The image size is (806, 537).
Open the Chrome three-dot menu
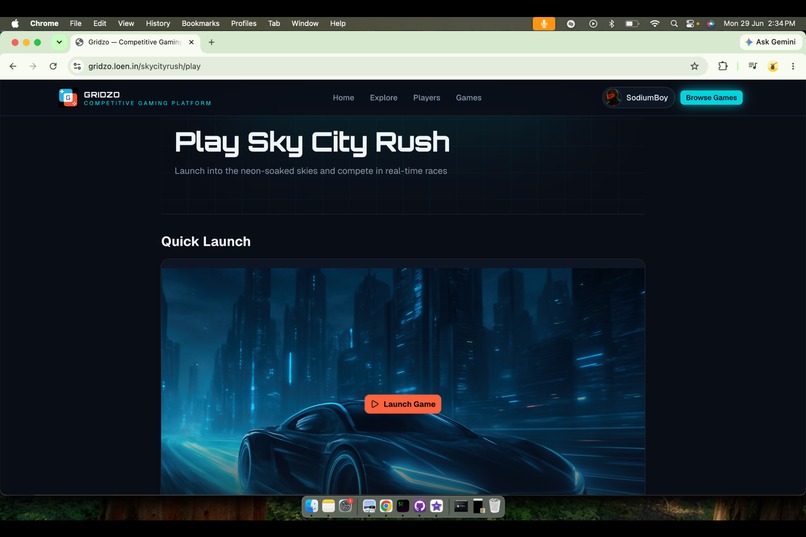pos(793,66)
